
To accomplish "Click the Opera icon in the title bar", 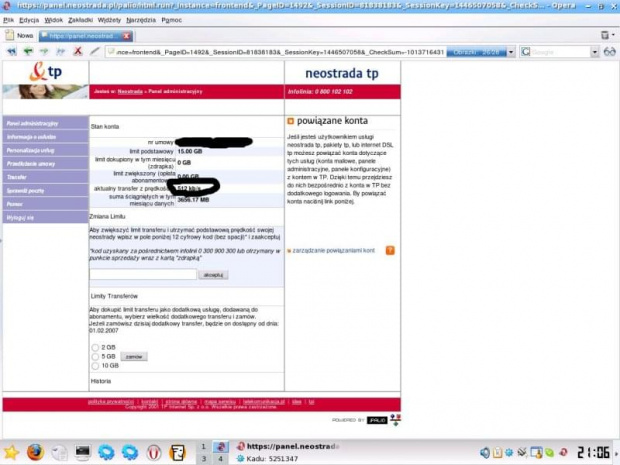I will click(x=6, y=6).
